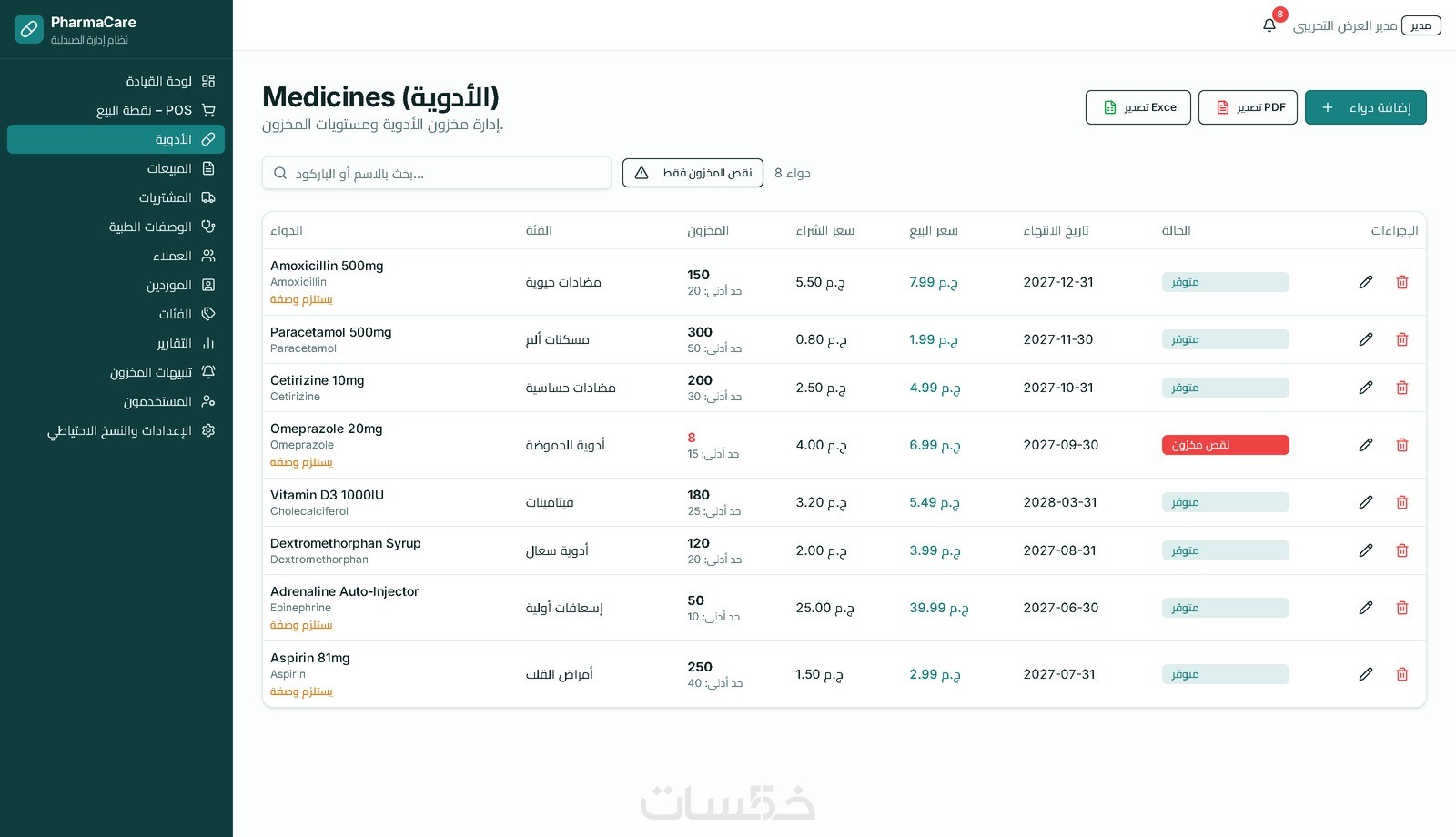Screen dimensions: 1456x837
Task: Click the سعر البيع column header
Action: point(934,231)
